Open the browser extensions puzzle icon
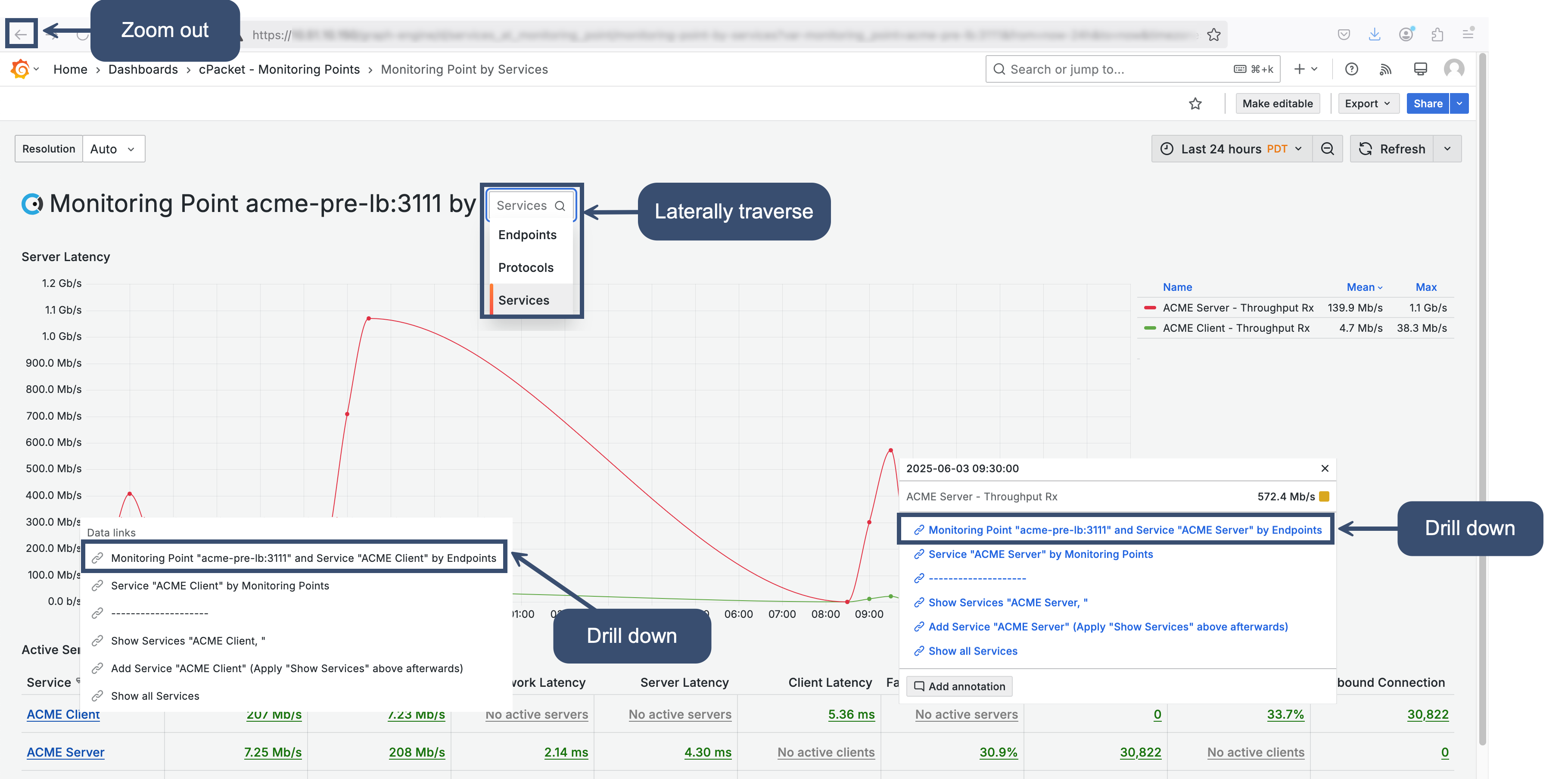Image resolution: width=1568 pixels, height=779 pixels. (x=1438, y=35)
